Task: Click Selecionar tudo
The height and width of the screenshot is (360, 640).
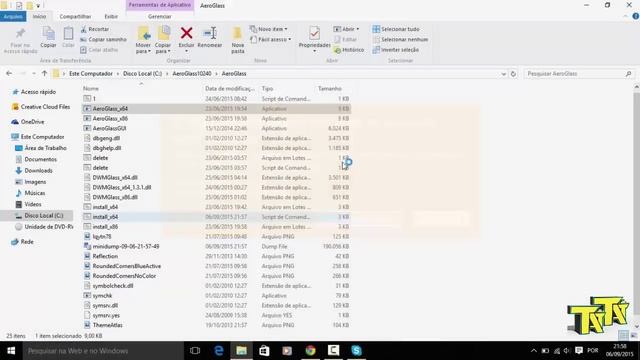Action: [x=396, y=29]
